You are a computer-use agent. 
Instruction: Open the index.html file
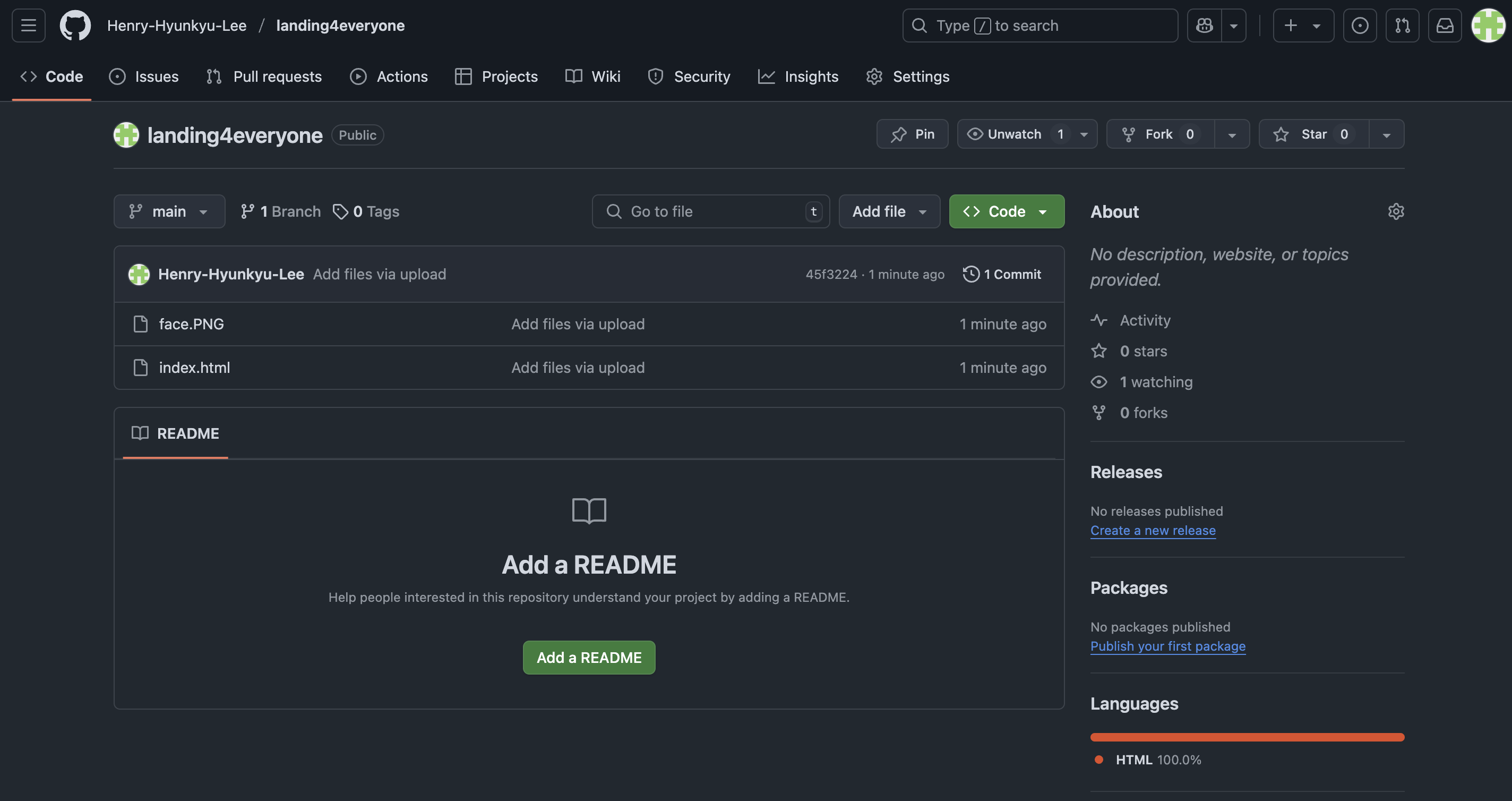194,368
